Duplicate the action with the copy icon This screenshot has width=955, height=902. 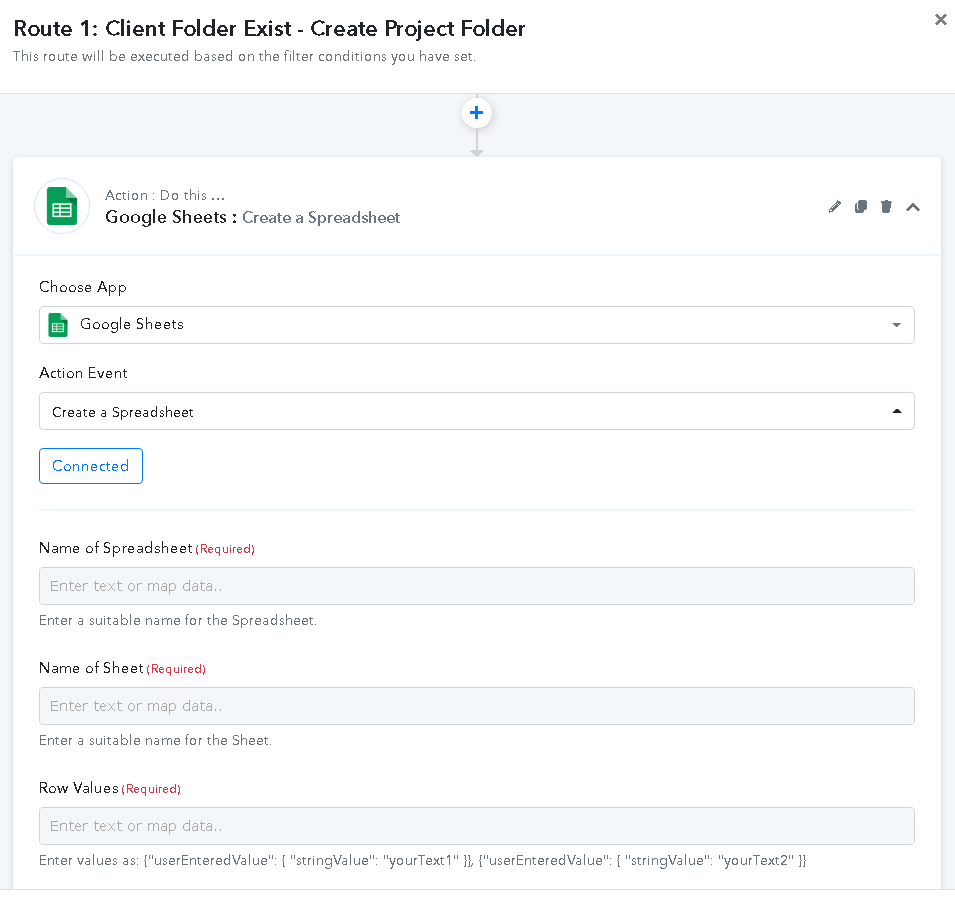(x=861, y=206)
